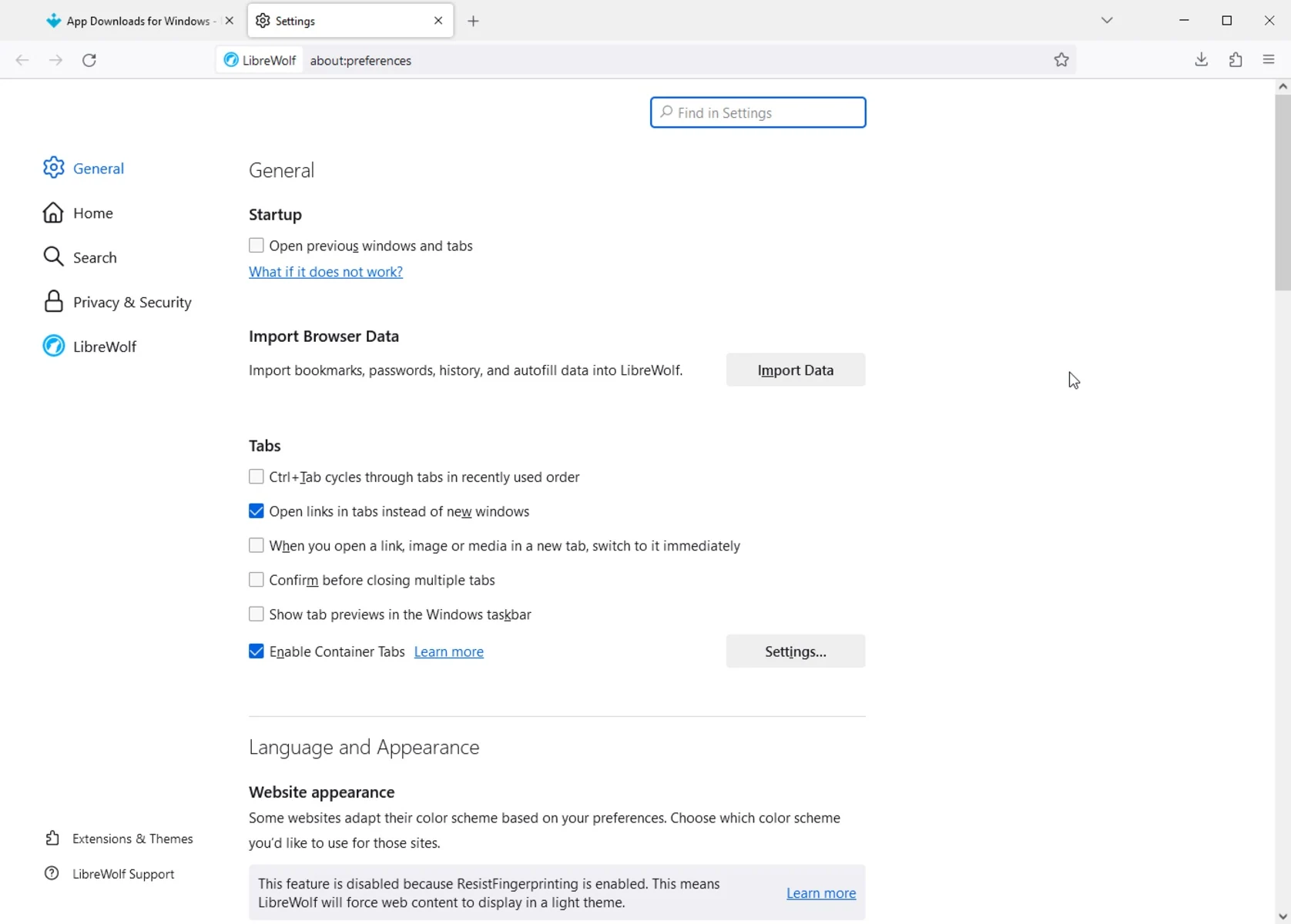Click the LibreWolf identity icon in address bar
The width and height of the screenshot is (1291, 924).
tap(260, 60)
